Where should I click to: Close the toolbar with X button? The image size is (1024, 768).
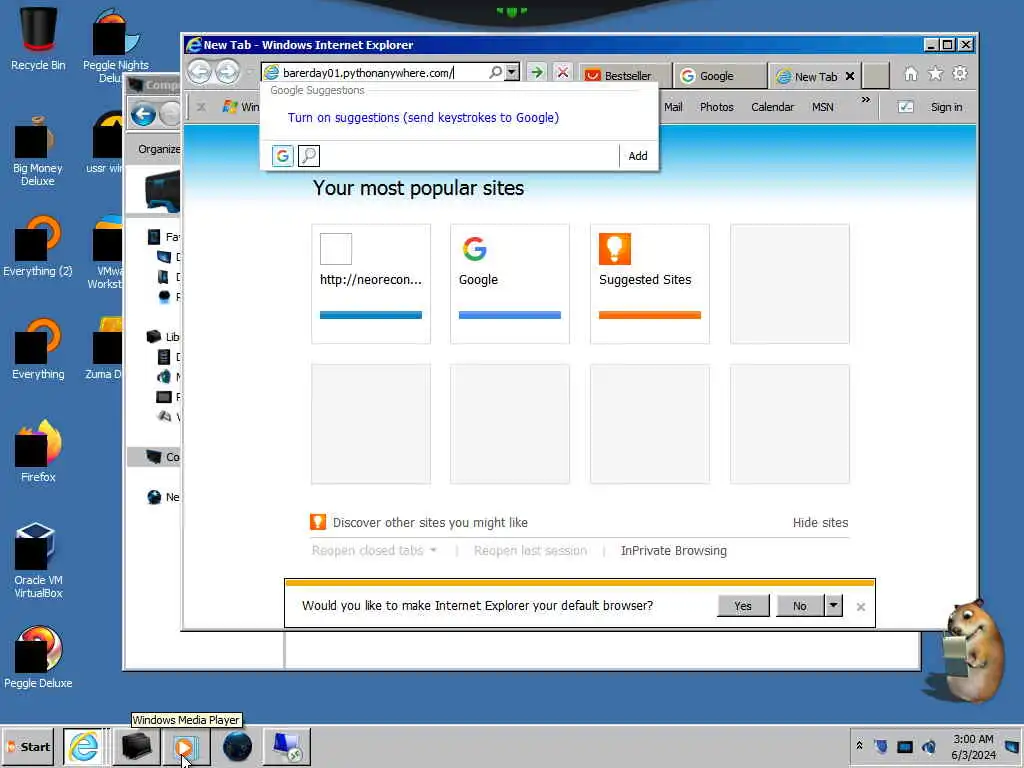pyautogui.click(x=201, y=106)
